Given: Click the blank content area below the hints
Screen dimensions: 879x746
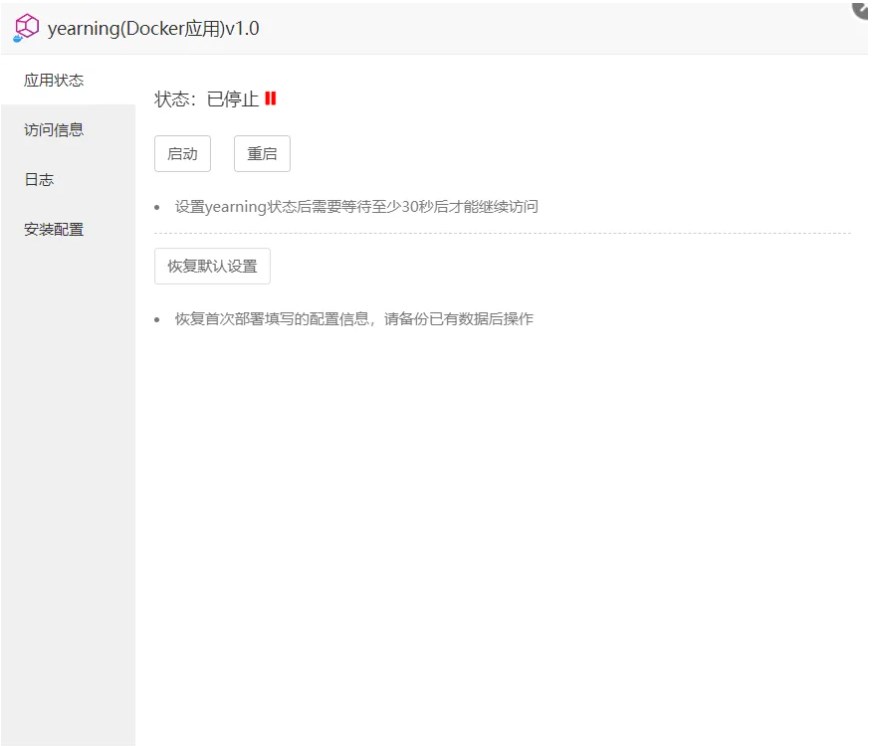Looking at the screenshot, I should click(x=500, y=520).
